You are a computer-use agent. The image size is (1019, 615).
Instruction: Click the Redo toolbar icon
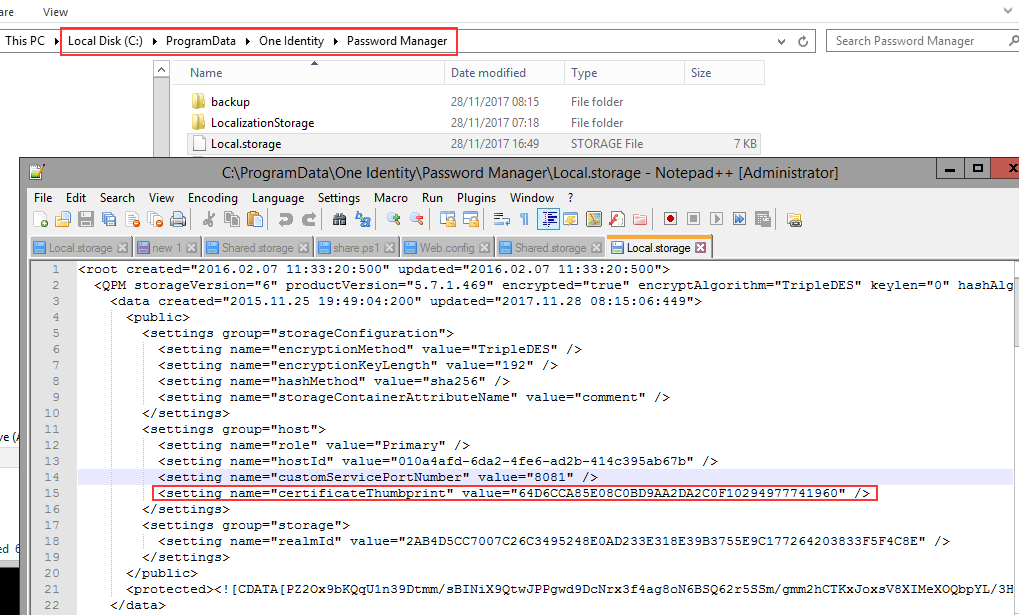309,219
